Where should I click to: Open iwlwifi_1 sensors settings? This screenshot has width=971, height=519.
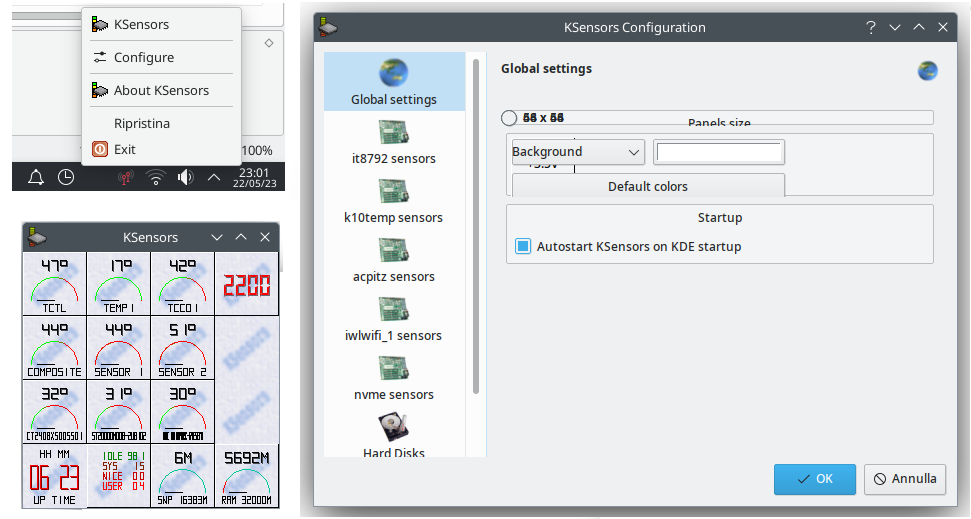[x=394, y=310]
